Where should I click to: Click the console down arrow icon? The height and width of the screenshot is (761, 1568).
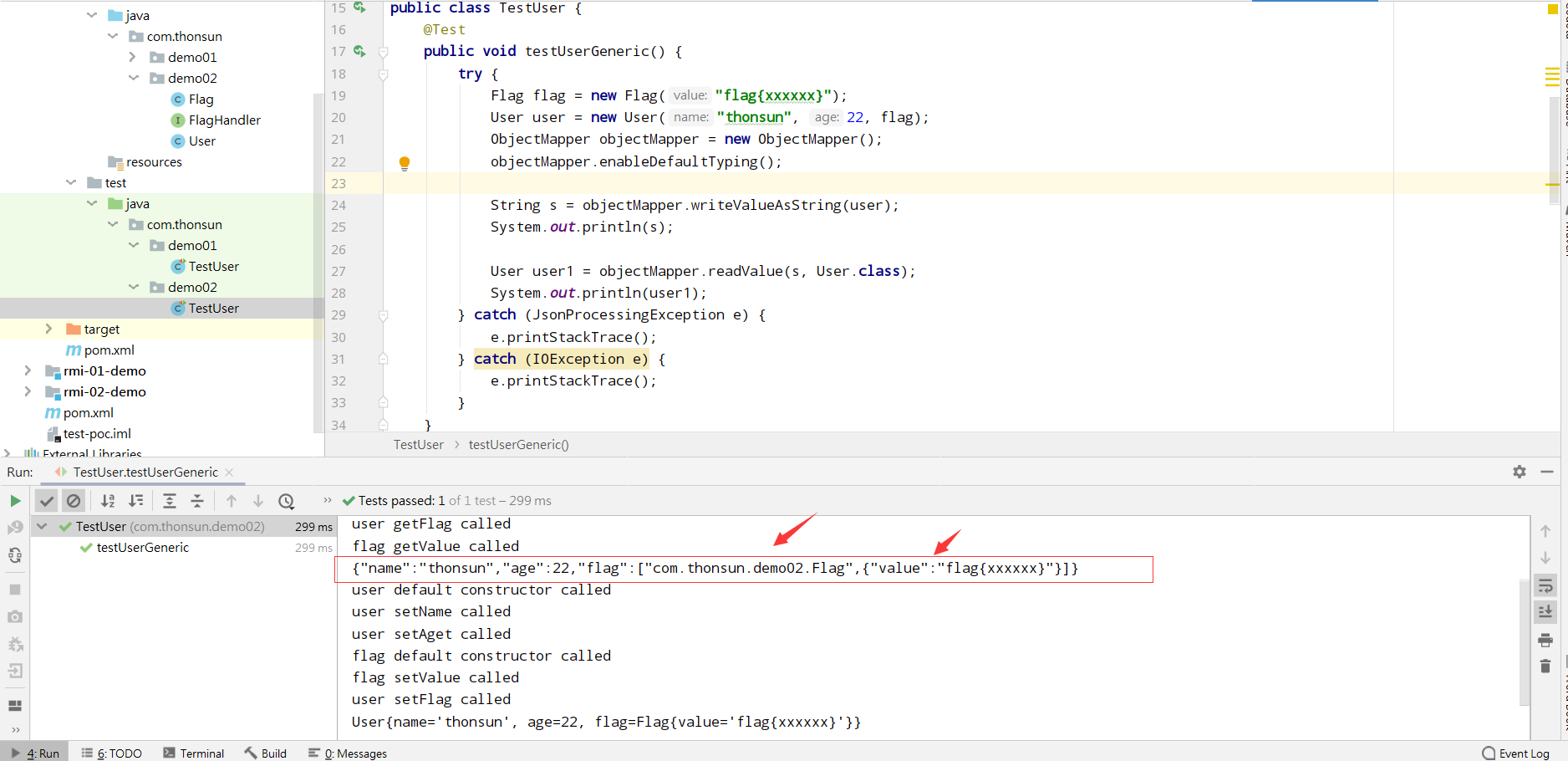(x=1545, y=558)
